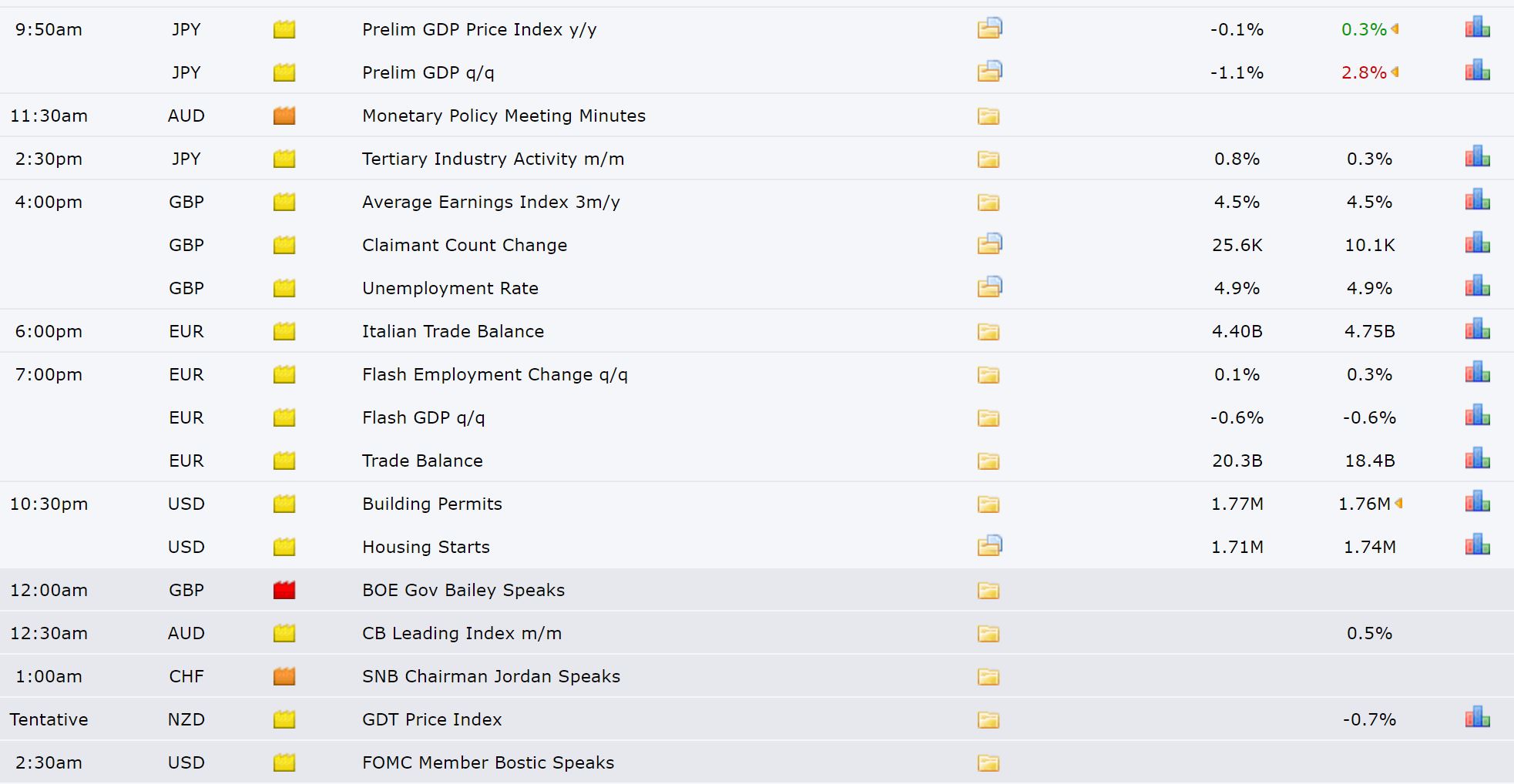Open detail folder for Italian Trade Balance
The width and height of the screenshot is (1514, 784).
(x=989, y=332)
